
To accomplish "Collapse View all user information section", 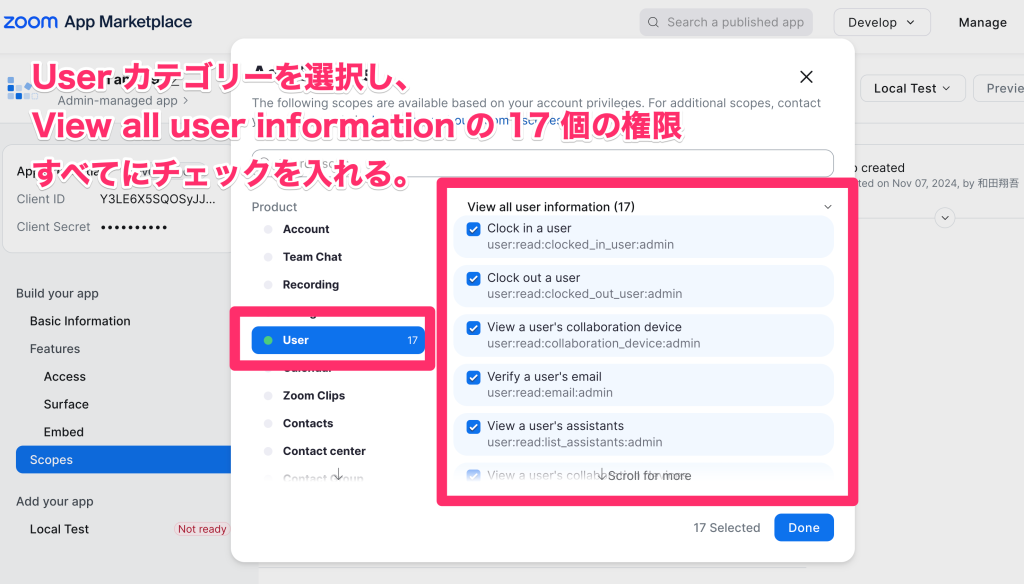I will (827, 207).
